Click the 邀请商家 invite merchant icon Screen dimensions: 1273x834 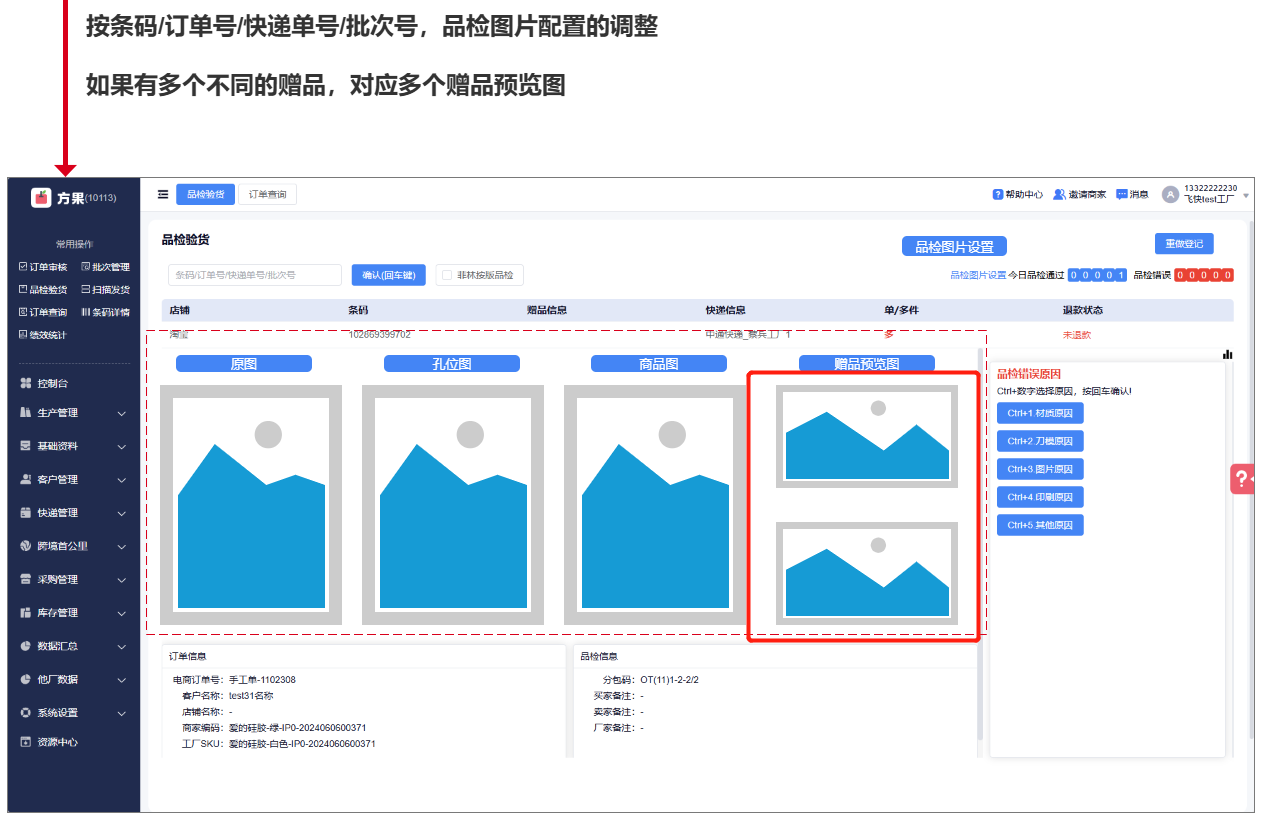pos(1058,194)
